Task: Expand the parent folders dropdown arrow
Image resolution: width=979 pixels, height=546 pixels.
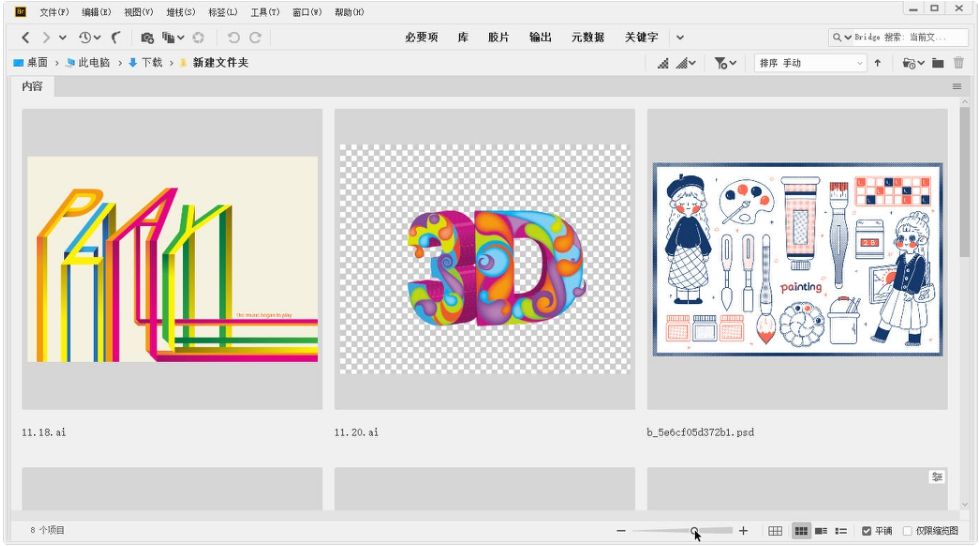Action: tap(62, 37)
